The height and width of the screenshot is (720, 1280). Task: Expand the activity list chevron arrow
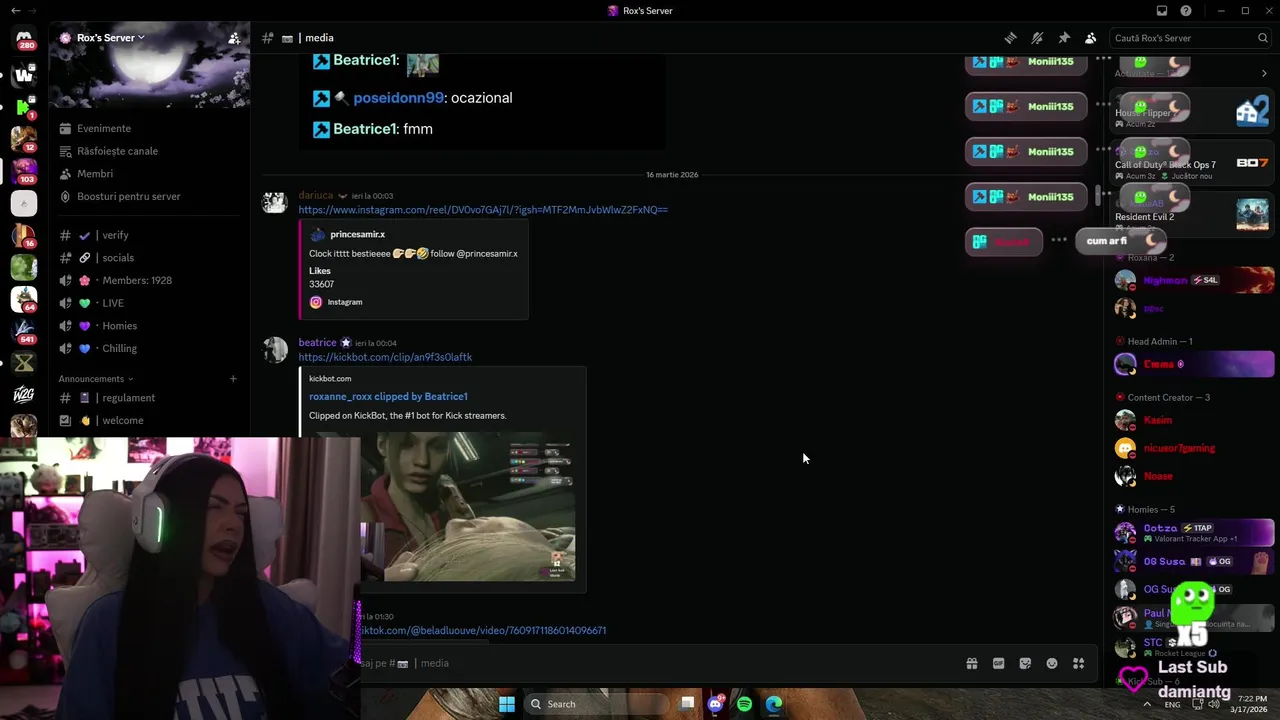tap(1264, 73)
